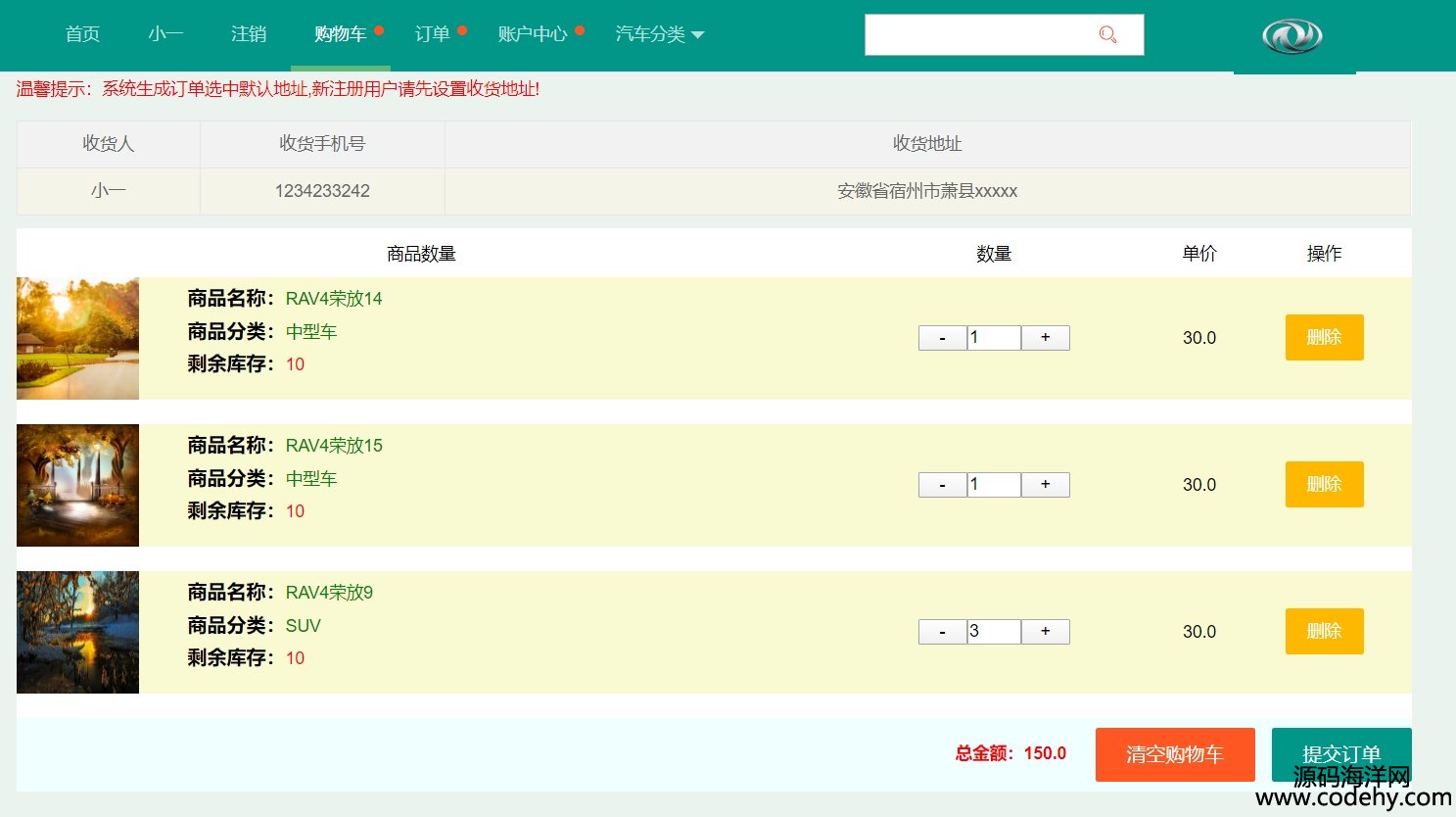Click the red 温馨提示 notice text
This screenshot has height=817, width=1456.
[278, 89]
